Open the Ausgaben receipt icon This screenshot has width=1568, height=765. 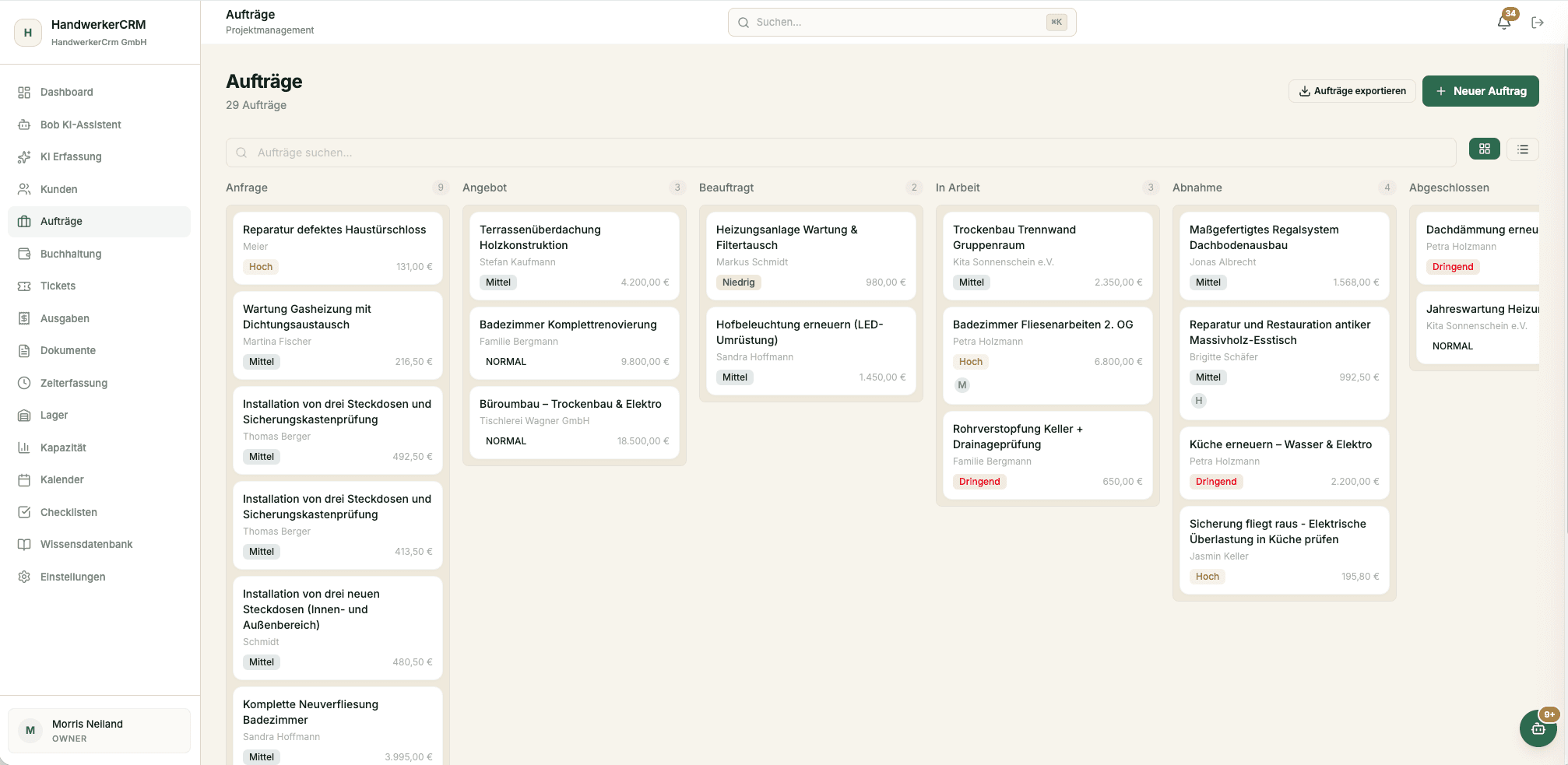24,318
